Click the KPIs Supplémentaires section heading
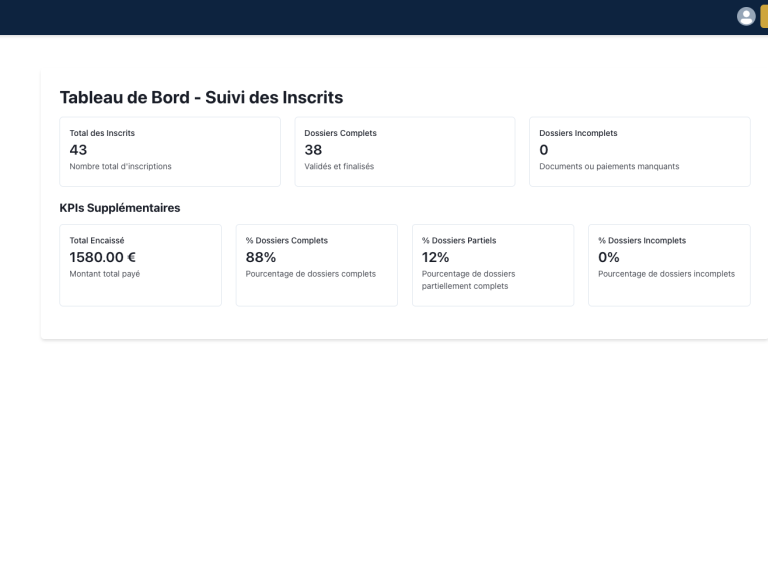The width and height of the screenshot is (768, 576). click(x=120, y=208)
